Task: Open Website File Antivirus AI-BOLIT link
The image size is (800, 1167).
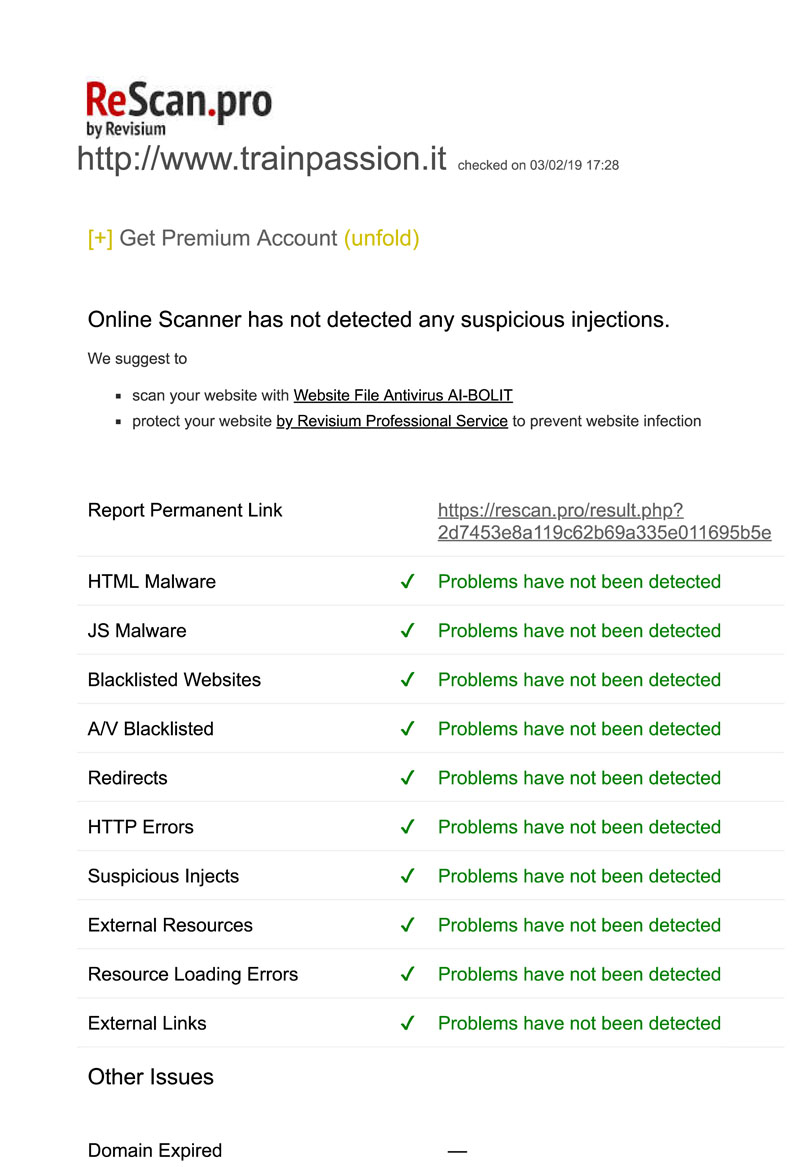Action: coord(403,395)
